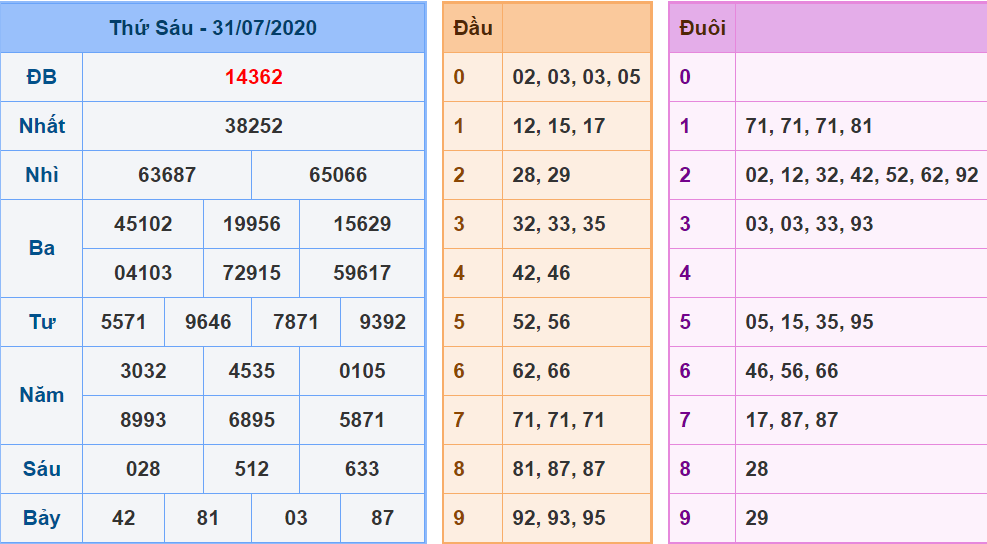Select Tư prize number 9646

coord(208,322)
